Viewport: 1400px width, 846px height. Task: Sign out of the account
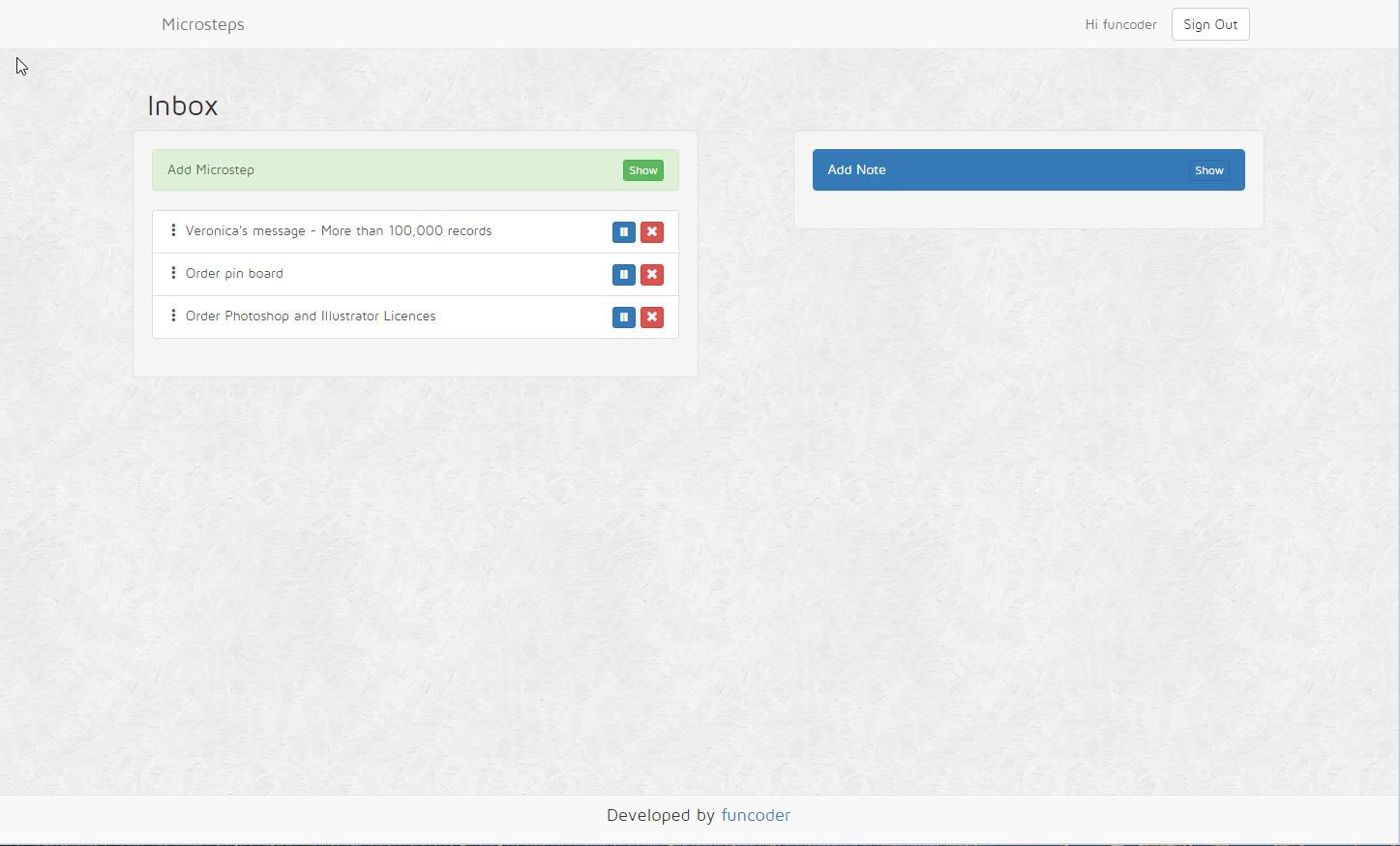(1210, 25)
